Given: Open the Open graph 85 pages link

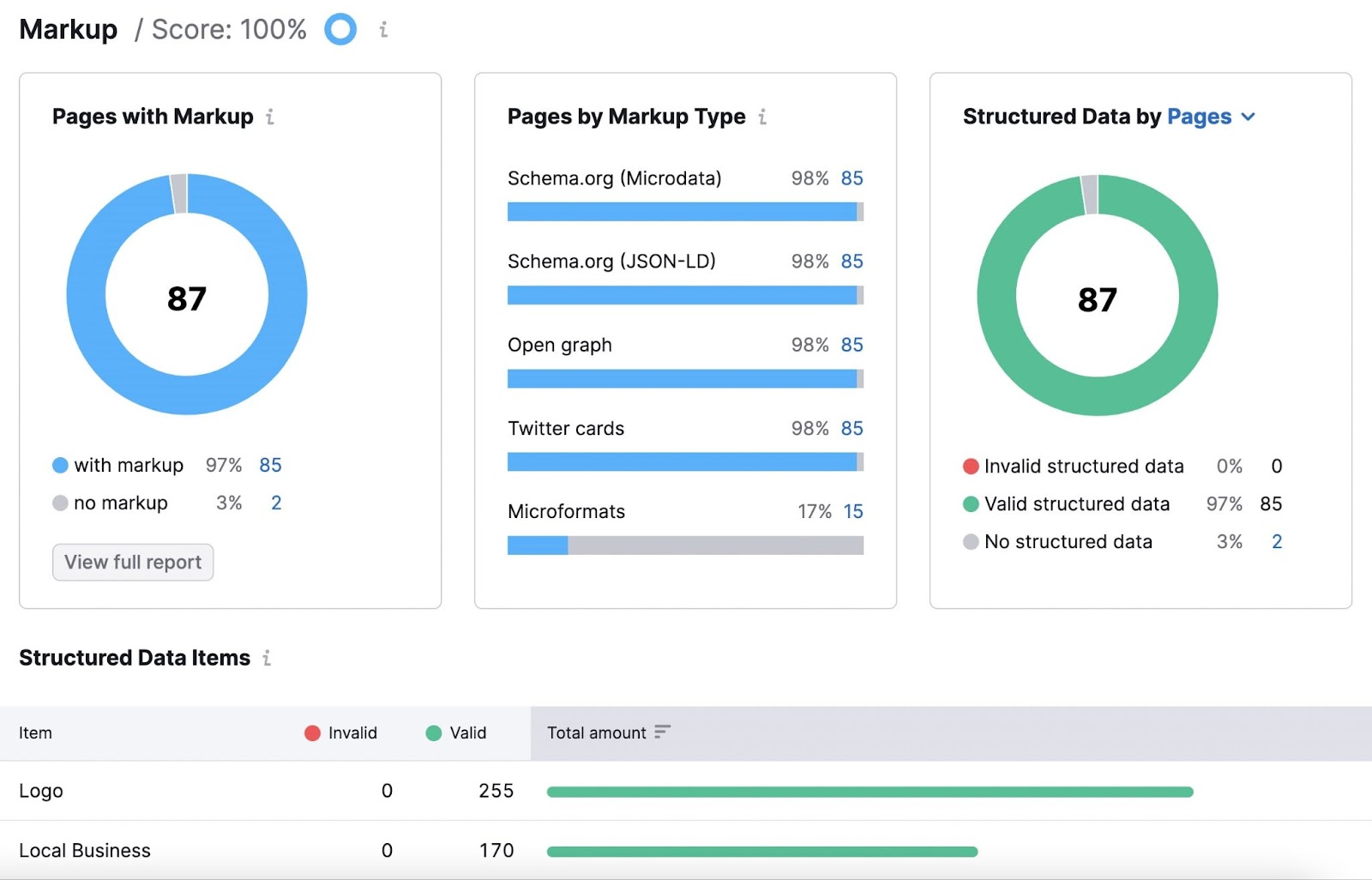Looking at the screenshot, I should [851, 345].
